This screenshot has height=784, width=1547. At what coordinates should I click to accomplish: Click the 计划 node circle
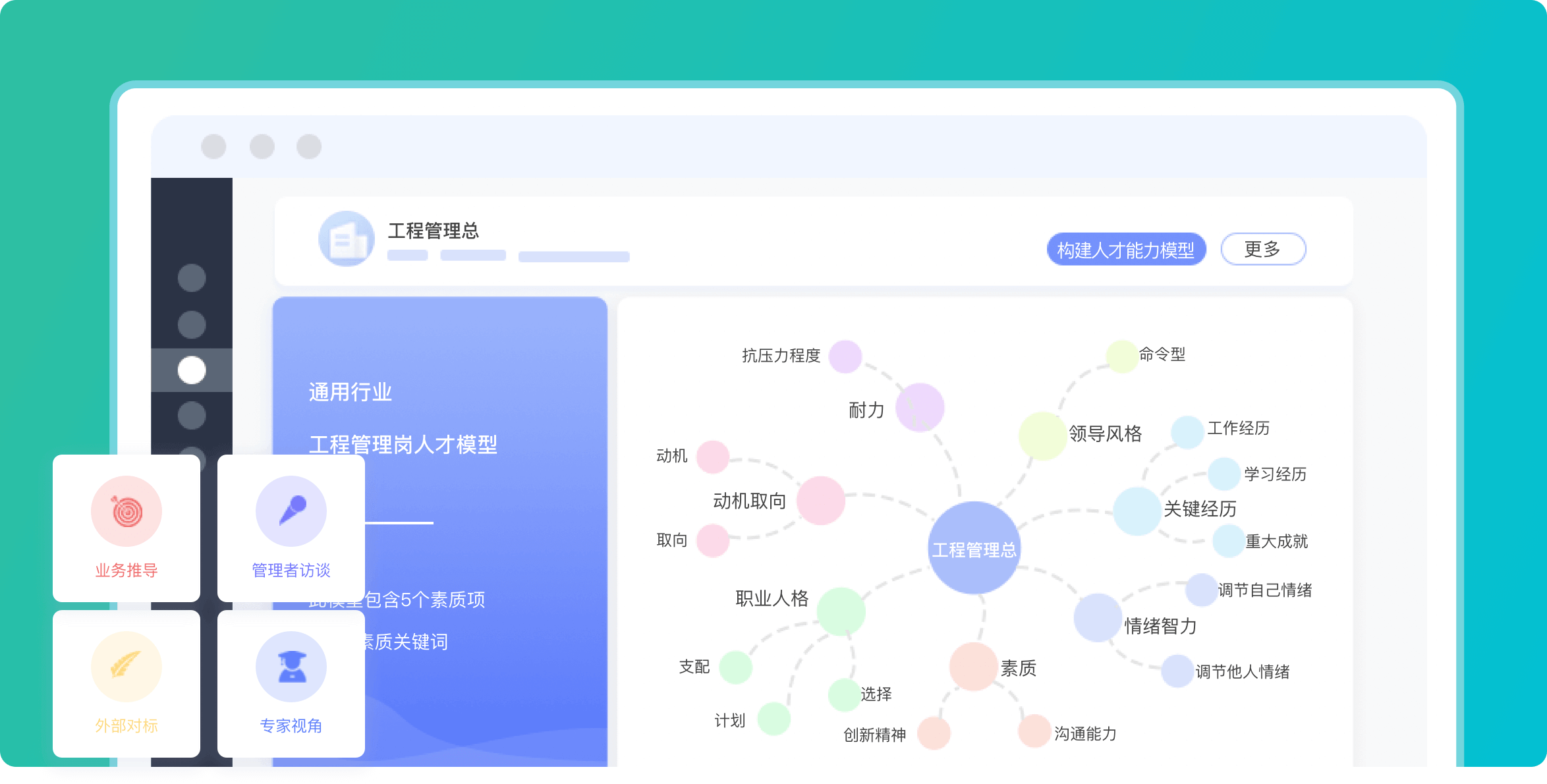[x=774, y=719]
